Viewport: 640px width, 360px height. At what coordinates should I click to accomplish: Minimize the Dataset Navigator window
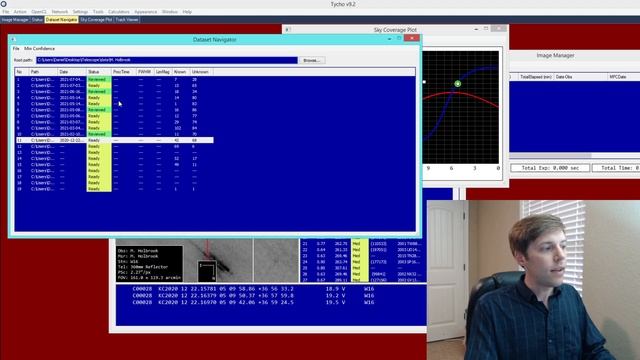(389, 39)
